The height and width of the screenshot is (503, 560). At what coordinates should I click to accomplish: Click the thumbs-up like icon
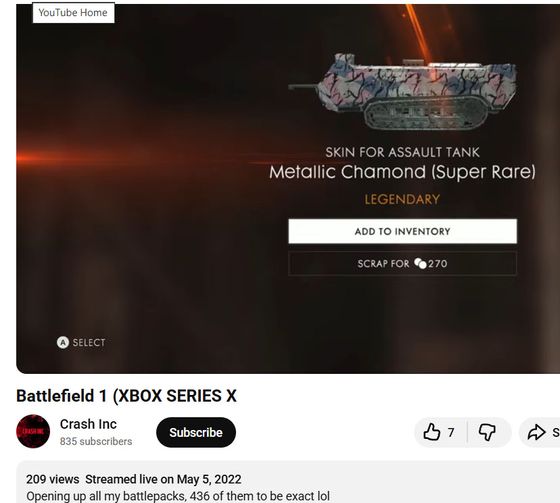point(431,432)
